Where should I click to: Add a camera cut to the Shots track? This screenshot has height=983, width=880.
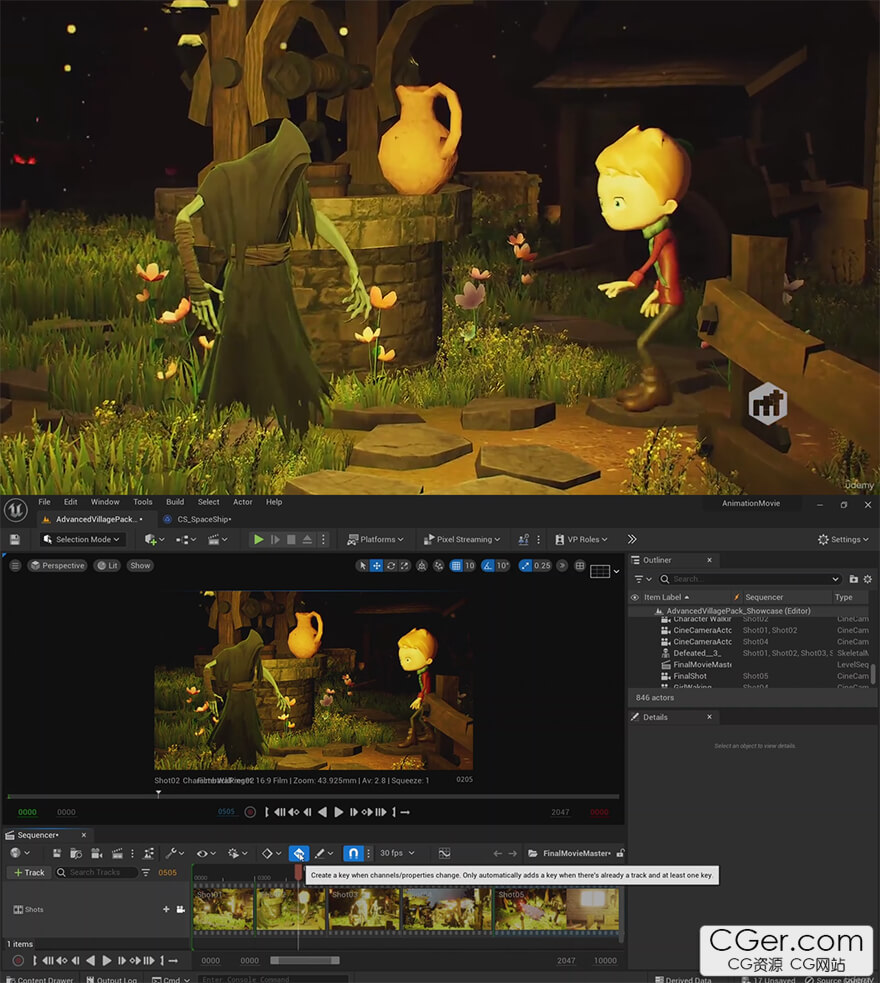coord(181,909)
